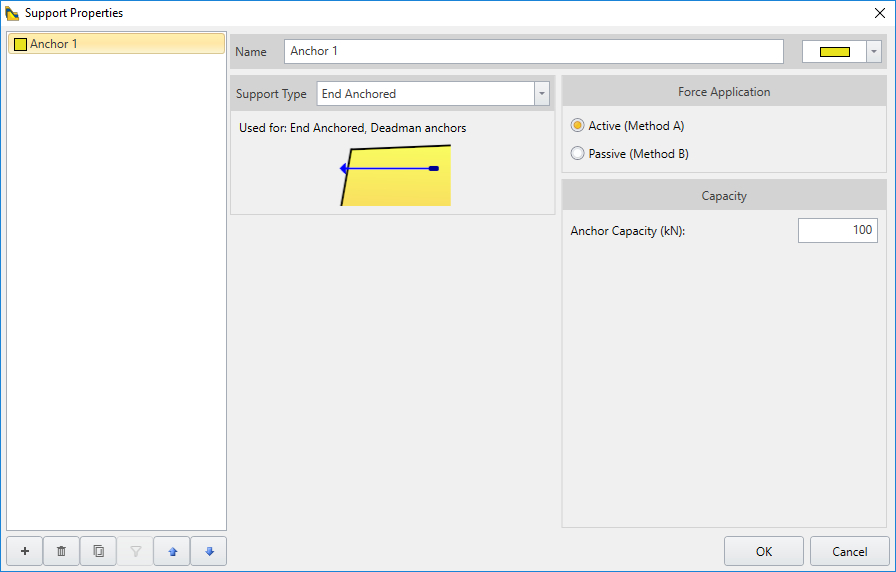Image resolution: width=896 pixels, height=572 pixels.
Task: Move support down with blue down arrow
Action: 209,551
